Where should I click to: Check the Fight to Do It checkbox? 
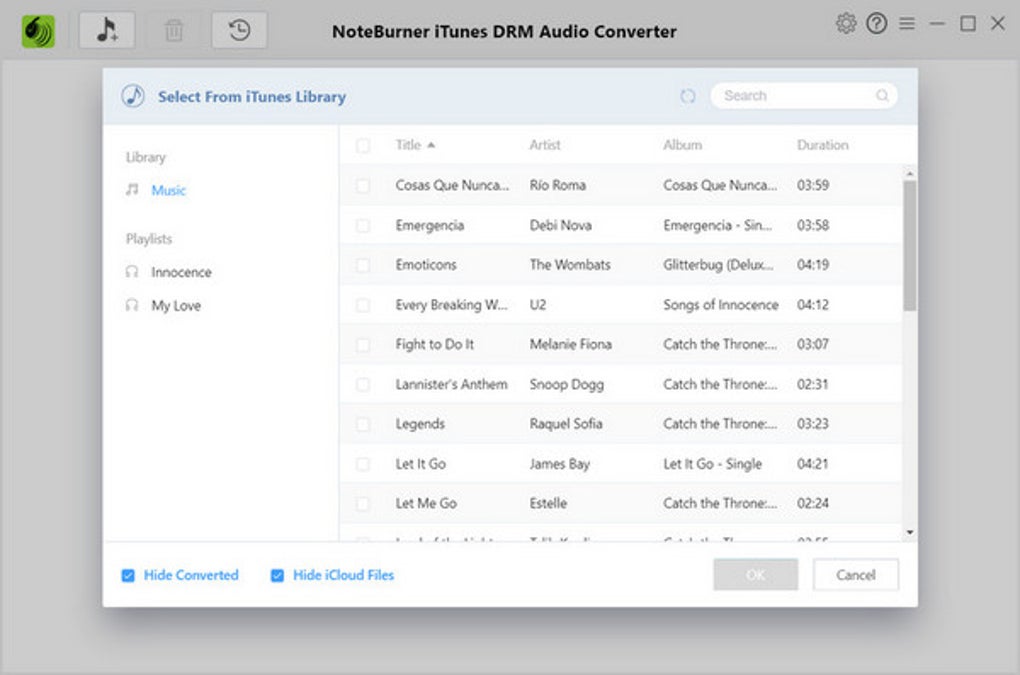pos(363,345)
